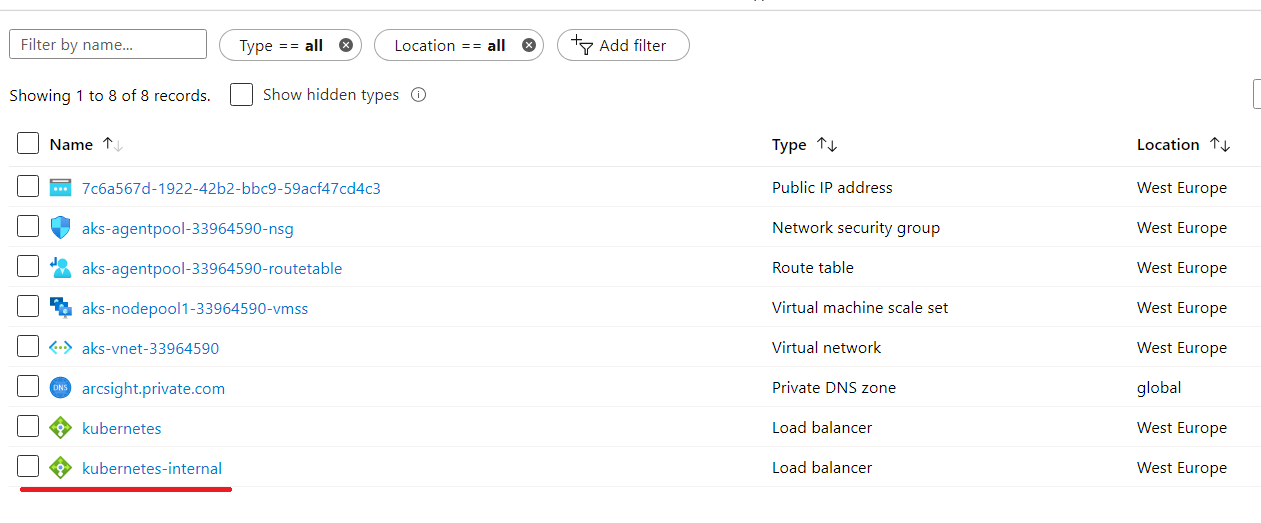Click the route table icon
The image size is (1261, 523).
point(61,268)
